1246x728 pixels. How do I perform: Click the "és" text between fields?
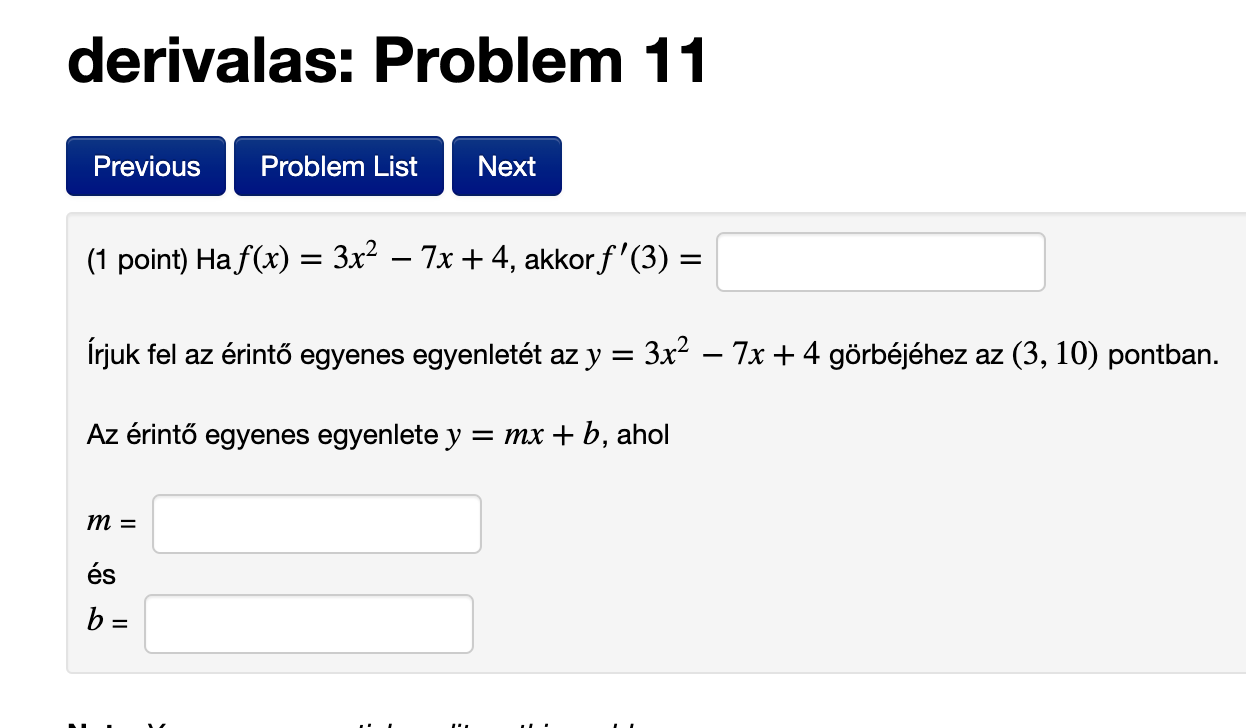click(x=102, y=575)
